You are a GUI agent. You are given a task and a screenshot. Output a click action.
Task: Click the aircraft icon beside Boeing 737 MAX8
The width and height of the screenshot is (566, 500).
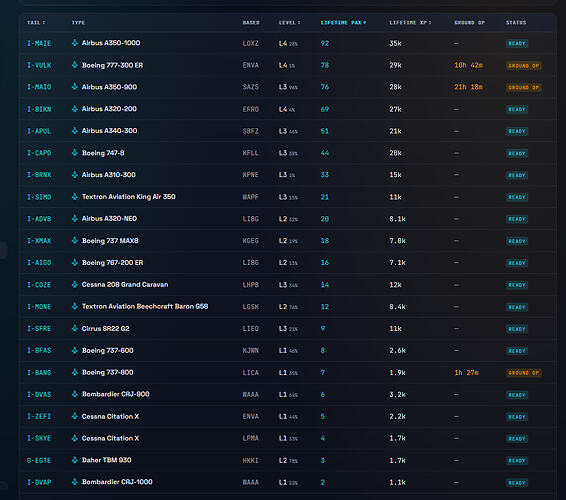75,240
